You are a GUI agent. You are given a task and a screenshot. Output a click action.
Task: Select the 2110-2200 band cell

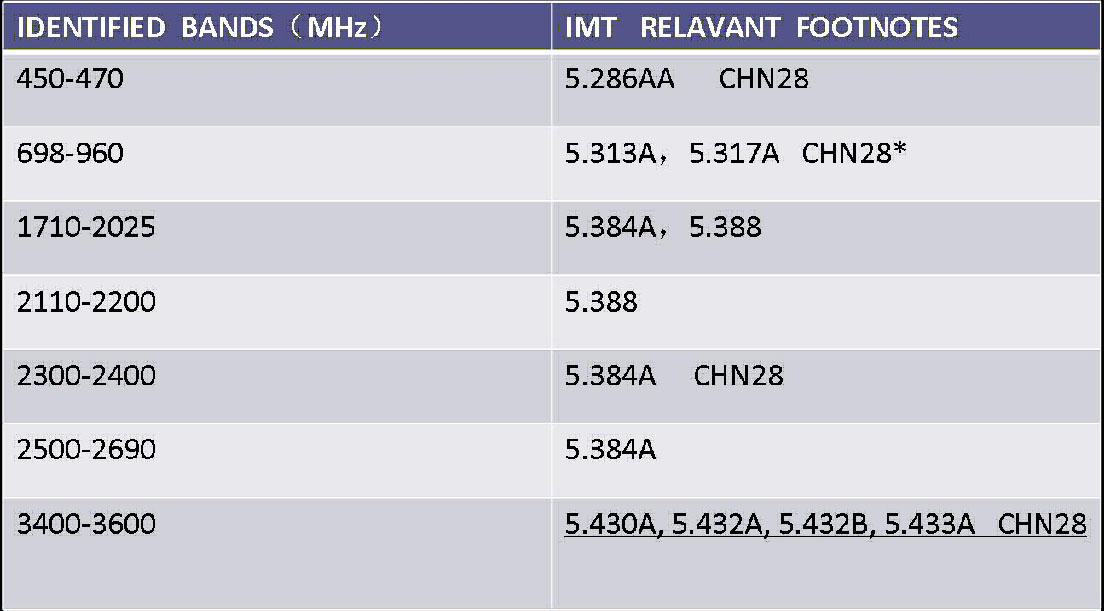[x=277, y=312]
